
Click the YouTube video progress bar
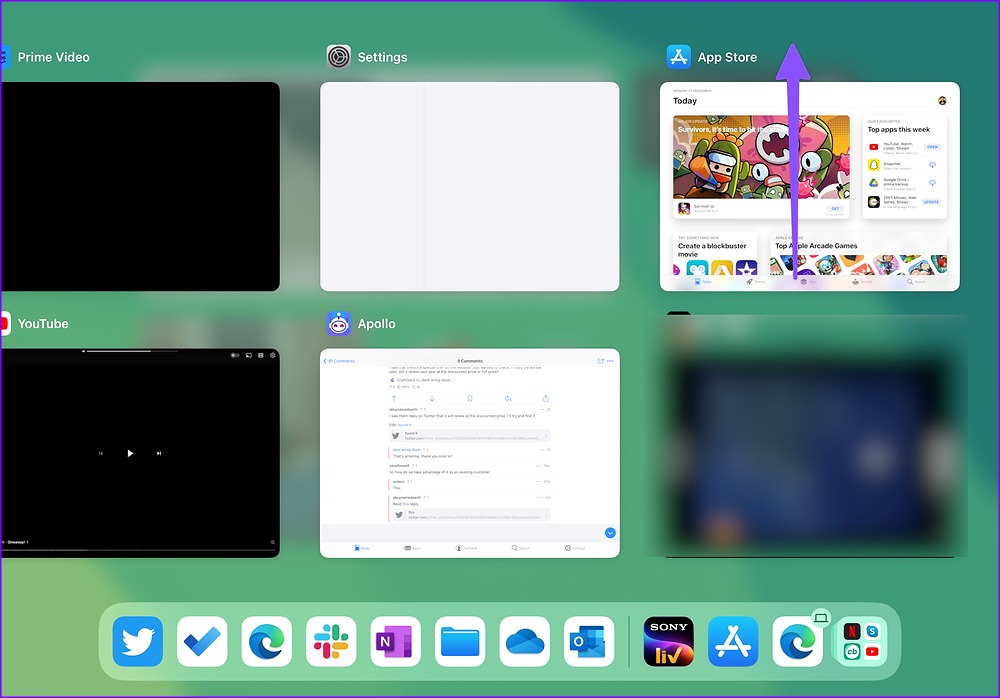[x=137, y=550]
